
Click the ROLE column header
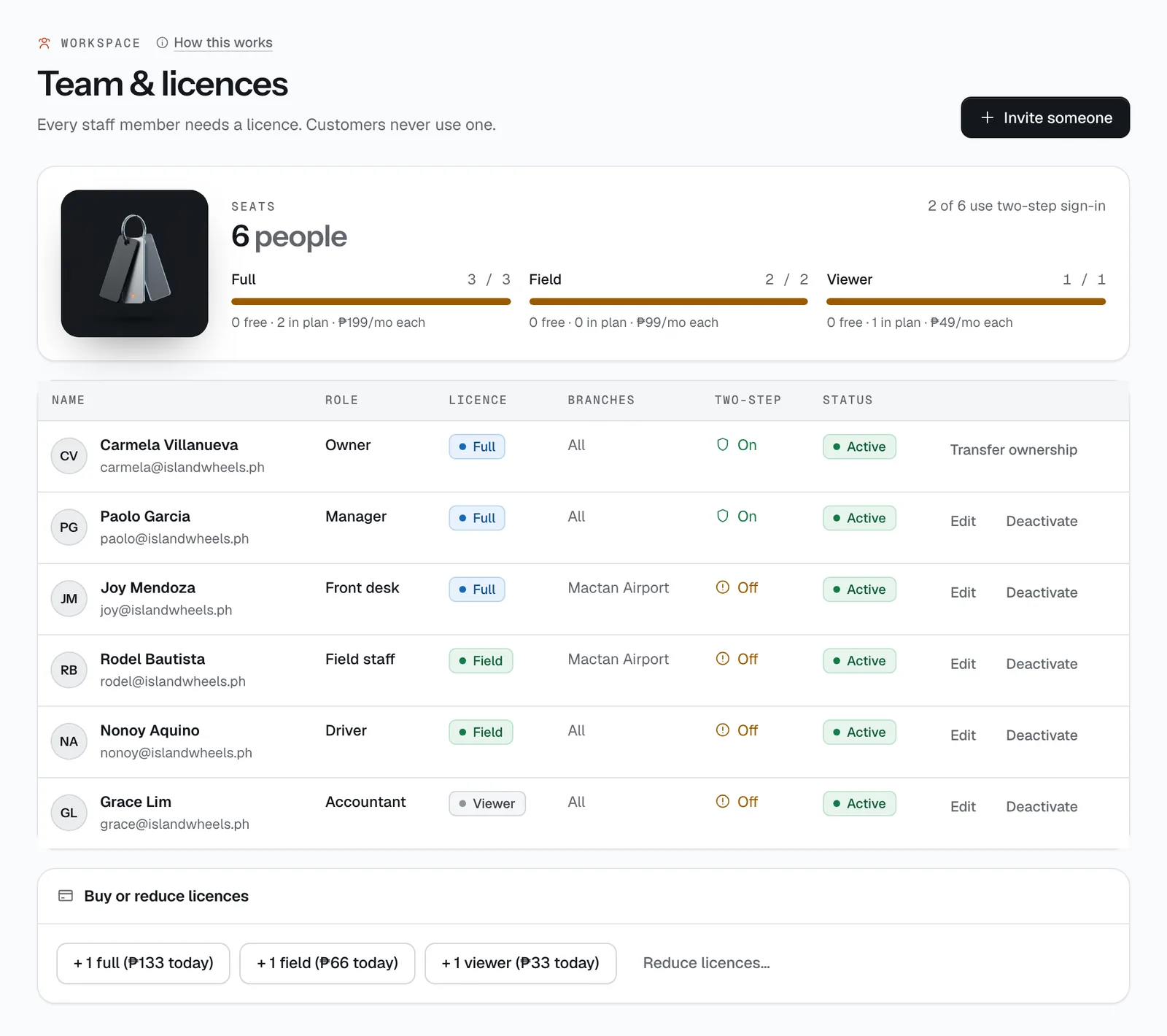click(x=341, y=400)
